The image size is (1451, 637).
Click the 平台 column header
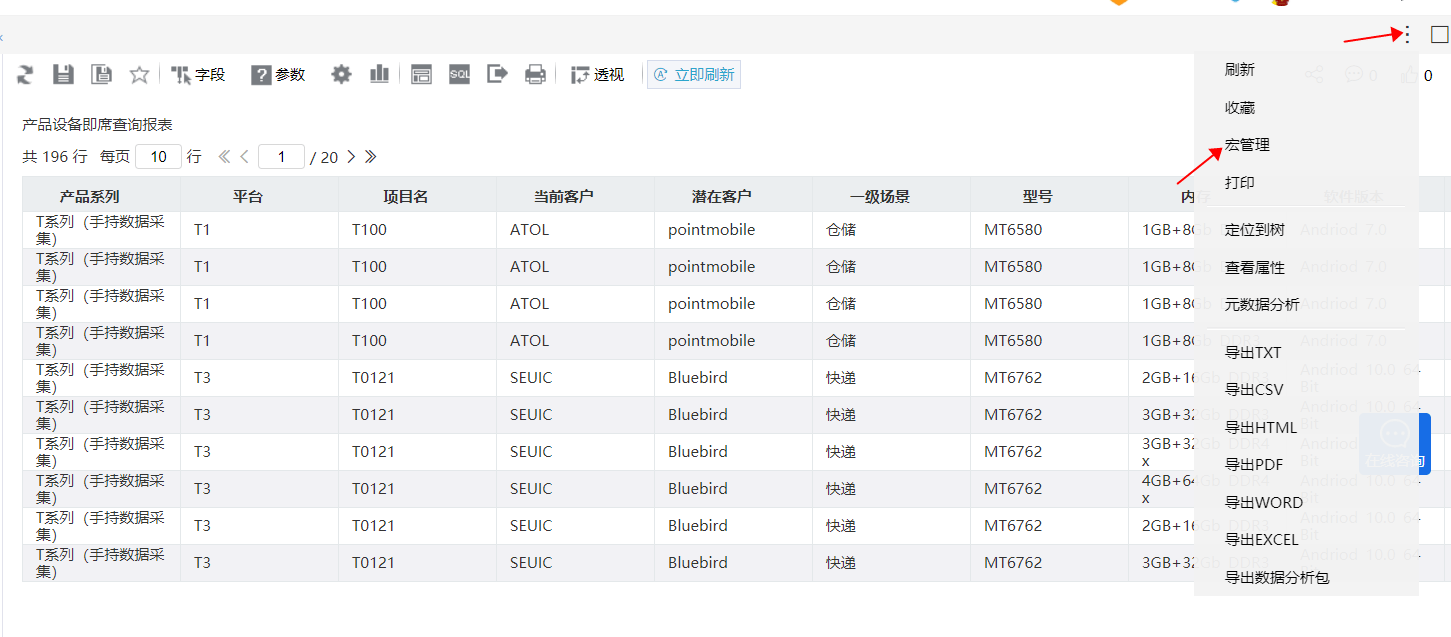point(259,196)
